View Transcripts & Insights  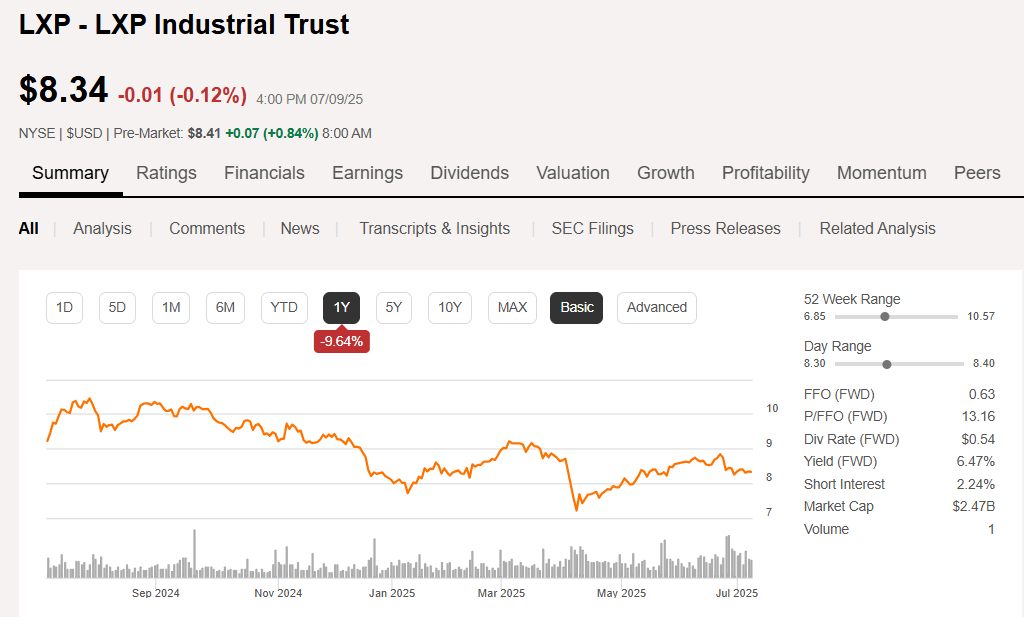click(x=435, y=228)
